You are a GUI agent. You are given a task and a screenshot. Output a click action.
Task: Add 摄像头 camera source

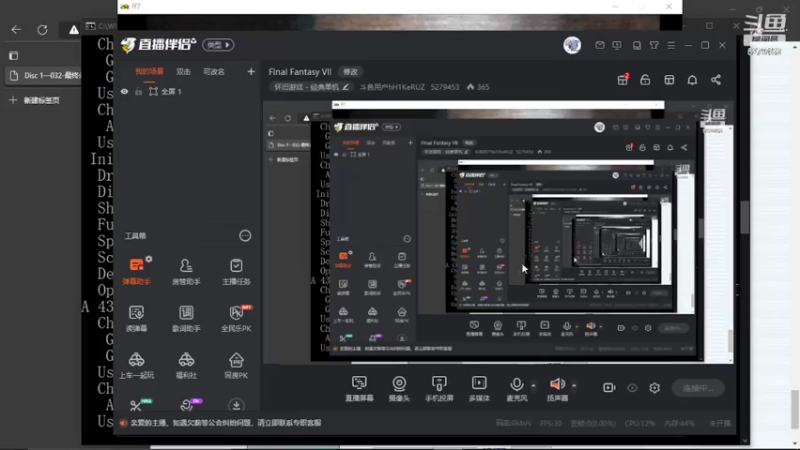pyautogui.click(x=399, y=388)
